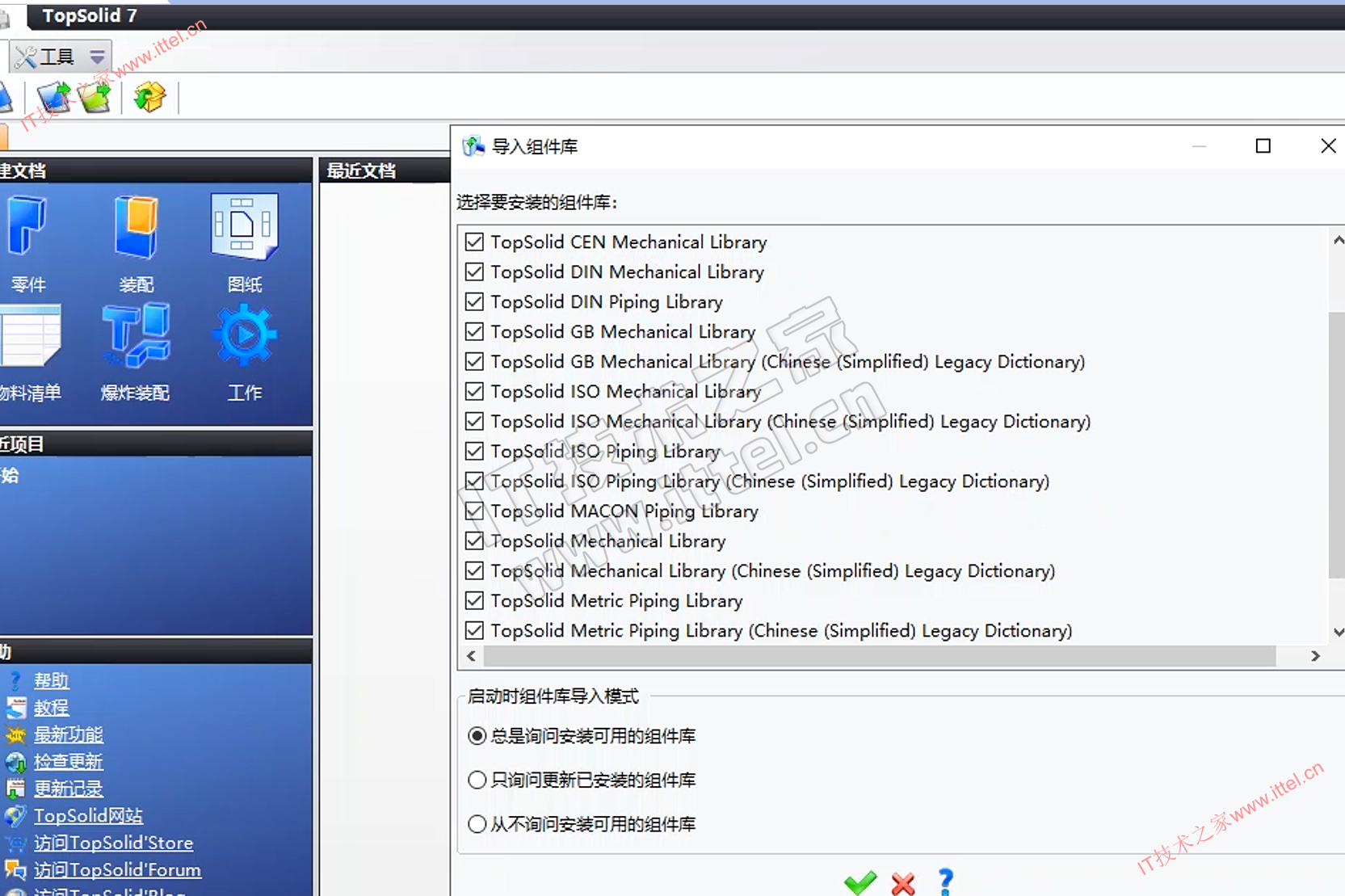The height and width of the screenshot is (896, 1345).
Task: Open help with blue question mark icon
Action: (x=946, y=881)
